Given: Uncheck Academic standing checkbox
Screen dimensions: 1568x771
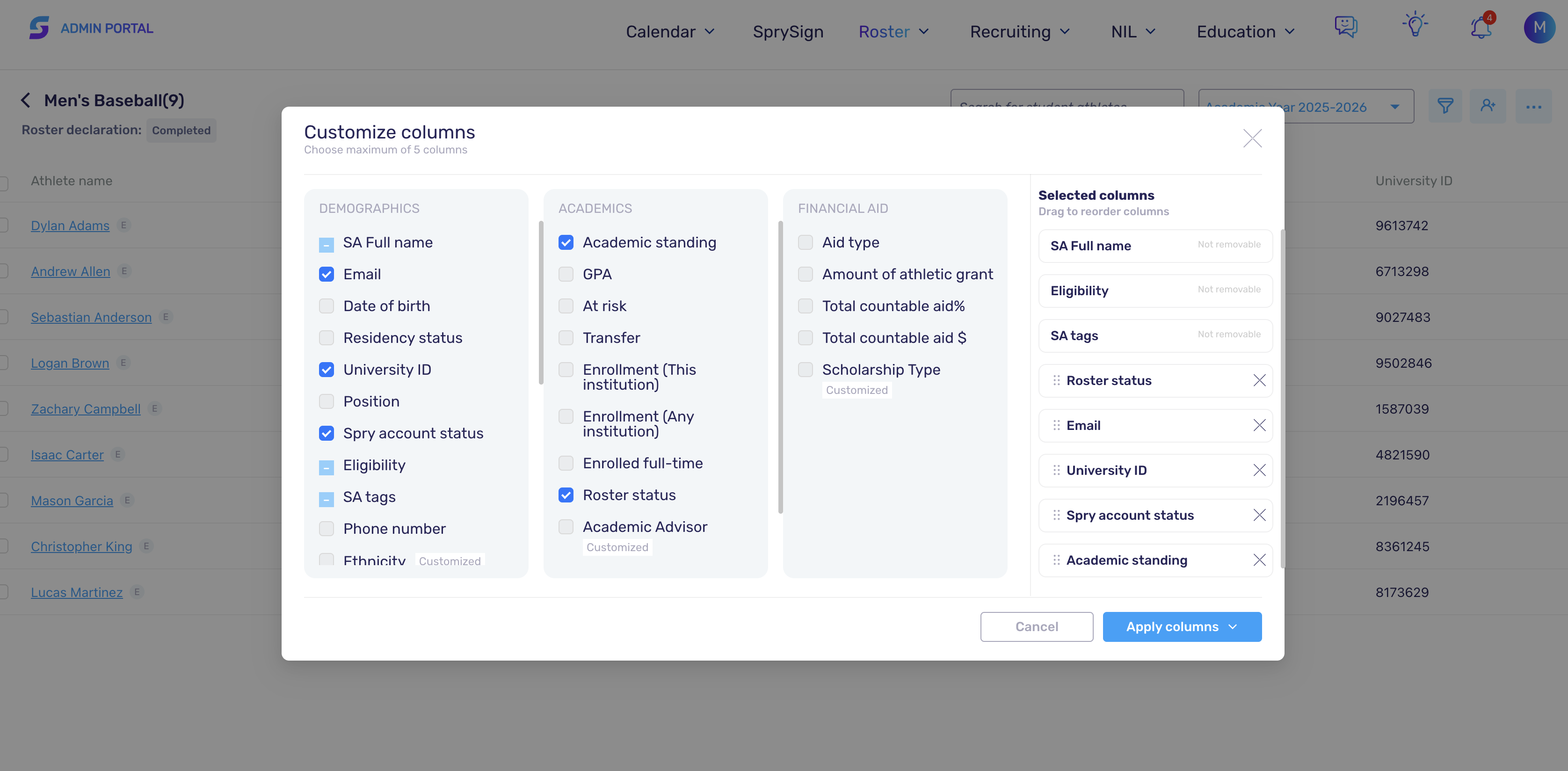Looking at the screenshot, I should click(566, 243).
